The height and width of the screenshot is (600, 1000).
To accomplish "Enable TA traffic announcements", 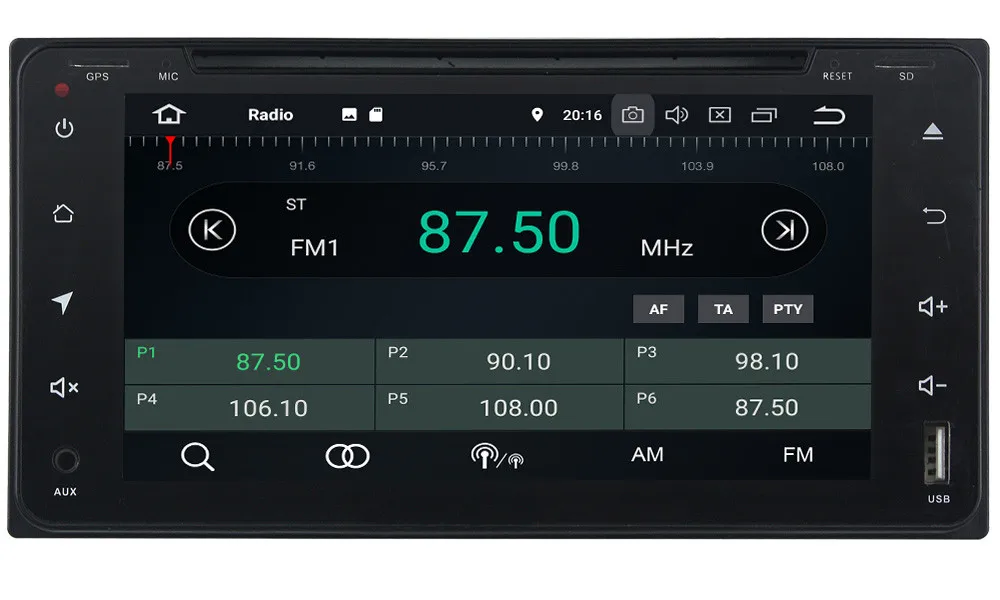I will click(723, 309).
